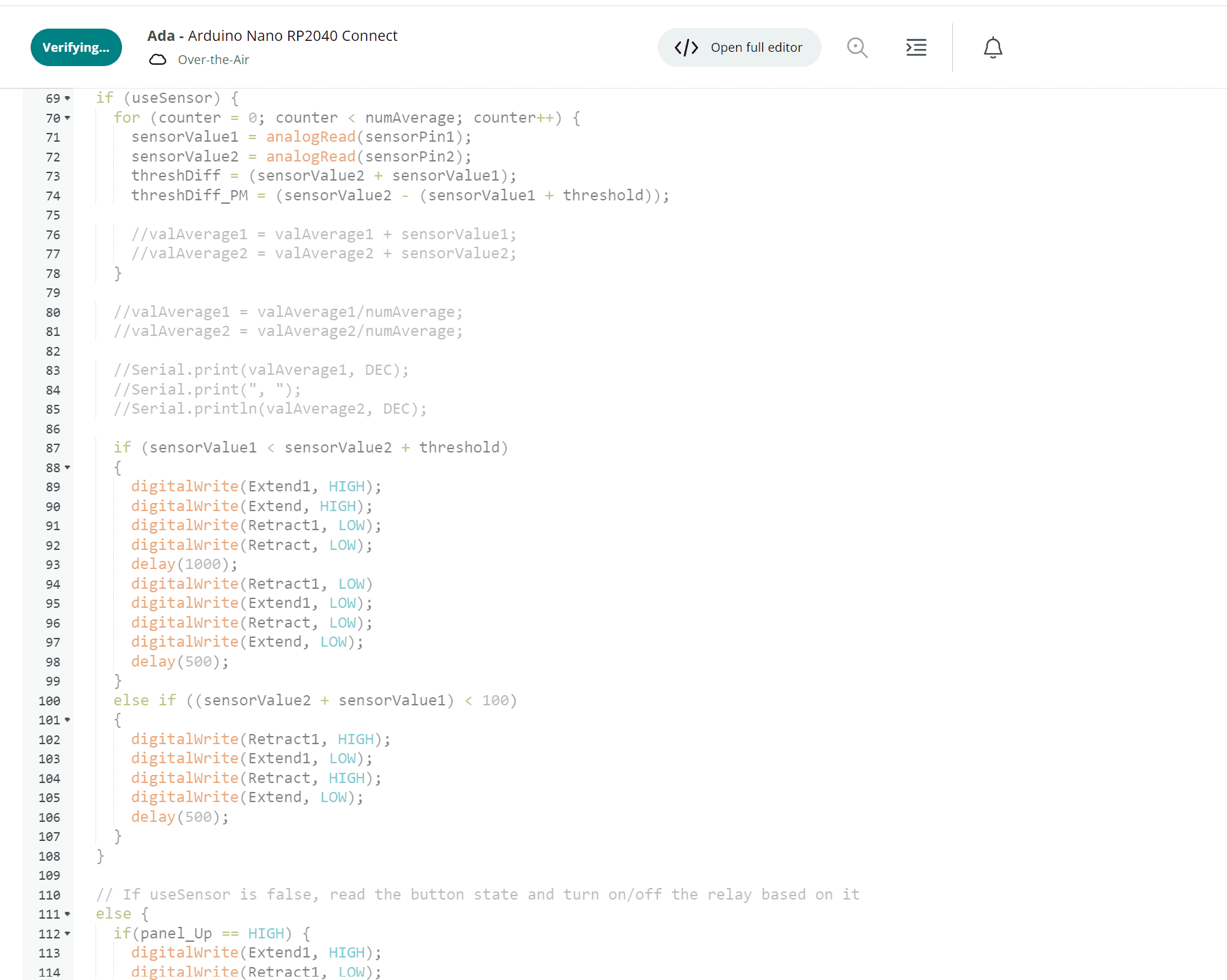Click line number 100 in the gutter
Viewport: 1227px width, 980px height.
[49, 701]
